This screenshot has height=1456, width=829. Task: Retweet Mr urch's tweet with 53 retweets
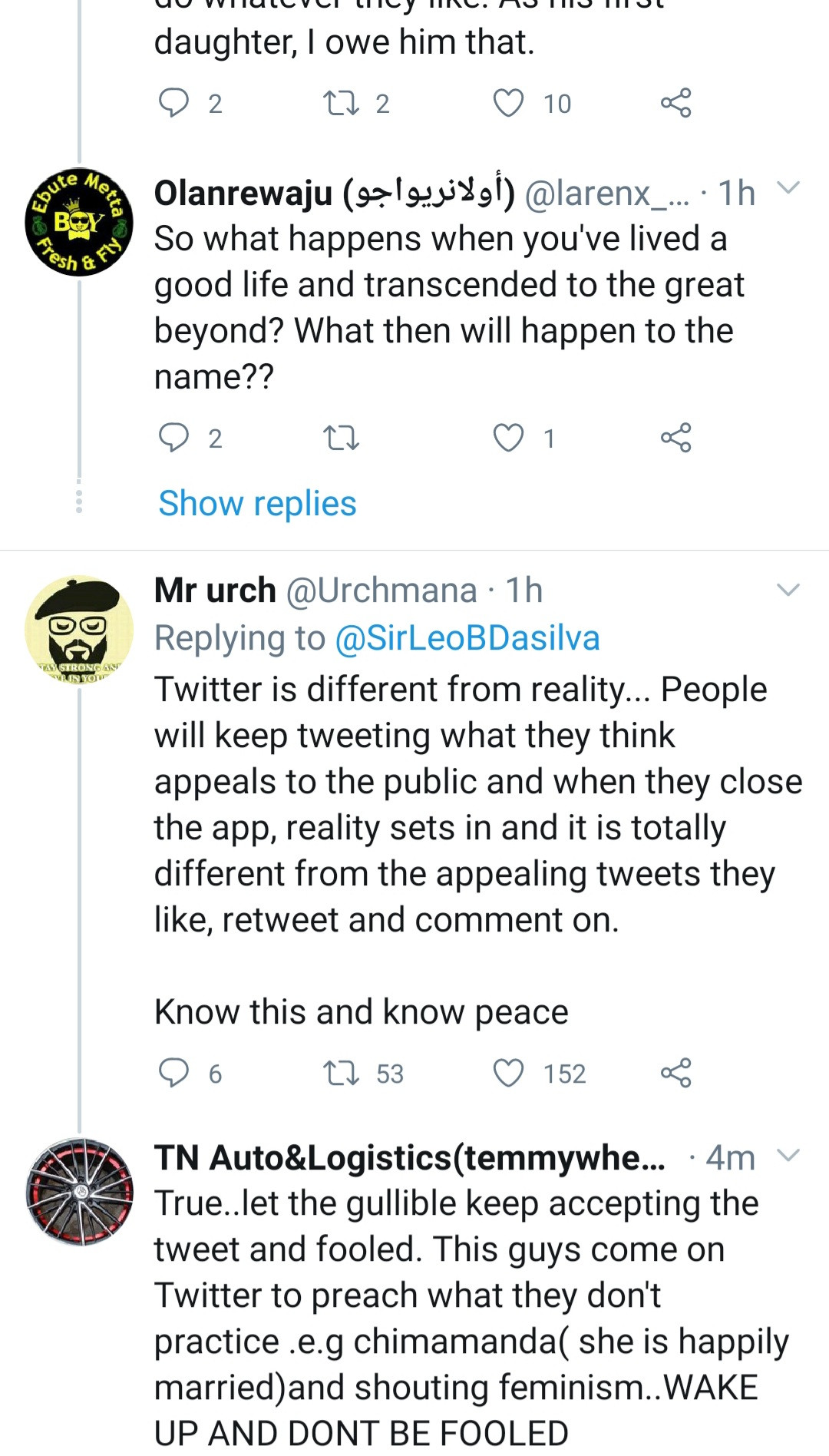point(341,1073)
